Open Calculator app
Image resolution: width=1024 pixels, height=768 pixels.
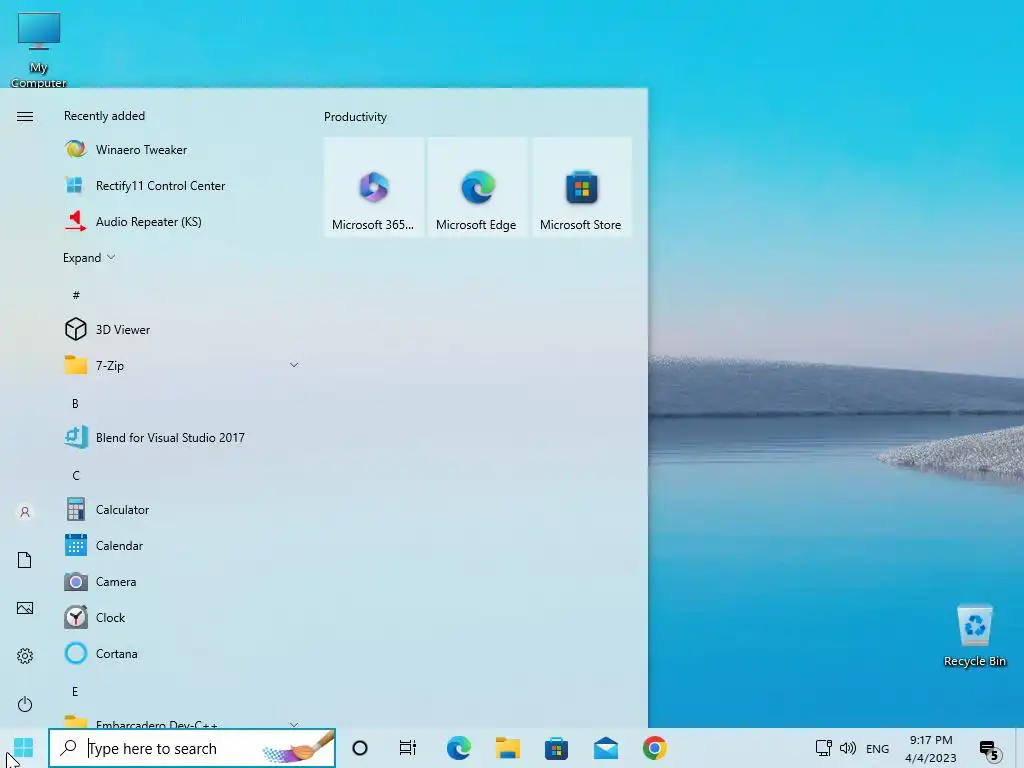point(182,509)
